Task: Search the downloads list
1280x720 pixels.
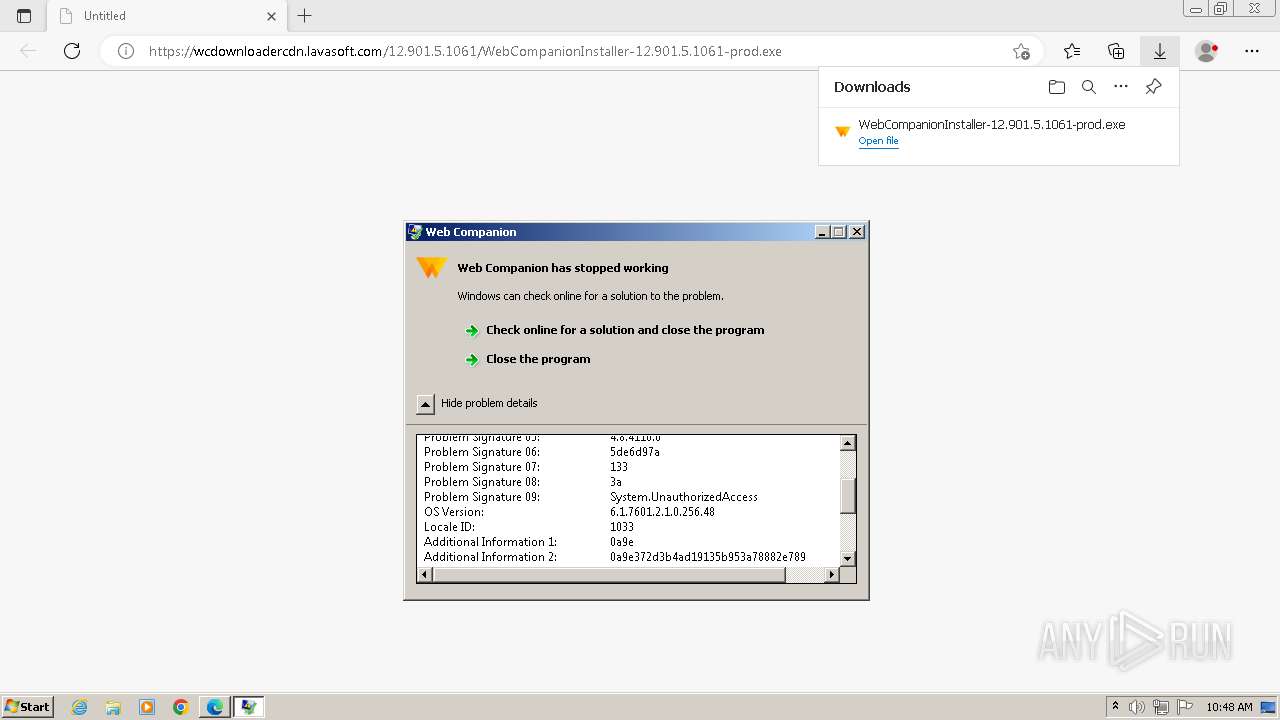Action: (1089, 87)
